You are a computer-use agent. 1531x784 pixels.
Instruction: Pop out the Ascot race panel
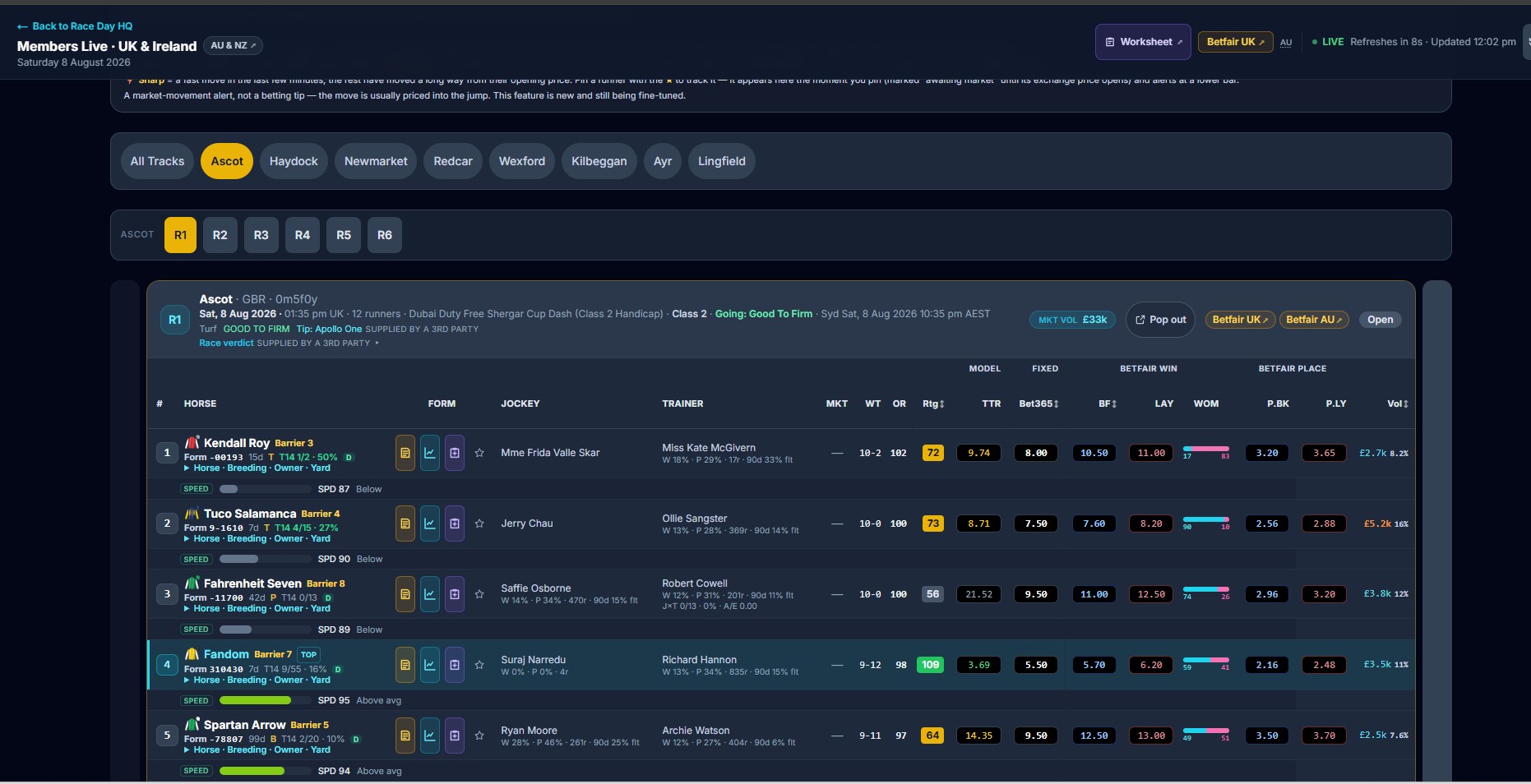(x=1160, y=320)
